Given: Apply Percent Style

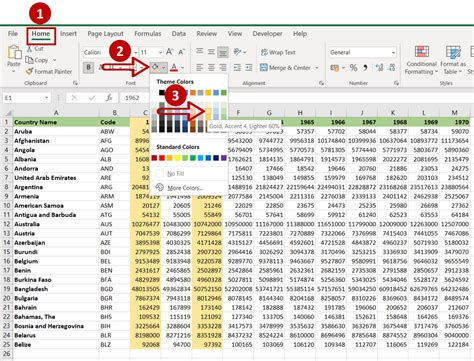Looking at the screenshot, I should (353, 68).
